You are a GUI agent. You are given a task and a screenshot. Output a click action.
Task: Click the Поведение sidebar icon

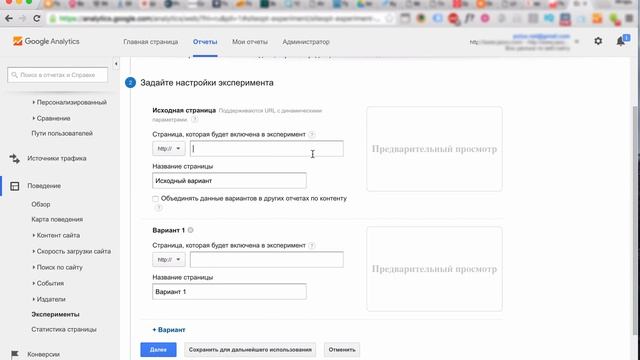click(x=15, y=186)
